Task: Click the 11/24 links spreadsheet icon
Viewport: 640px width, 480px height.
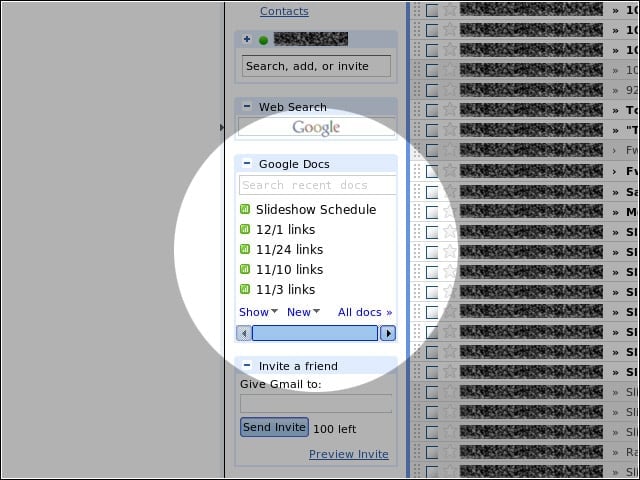Action: click(x=245, y=249)
